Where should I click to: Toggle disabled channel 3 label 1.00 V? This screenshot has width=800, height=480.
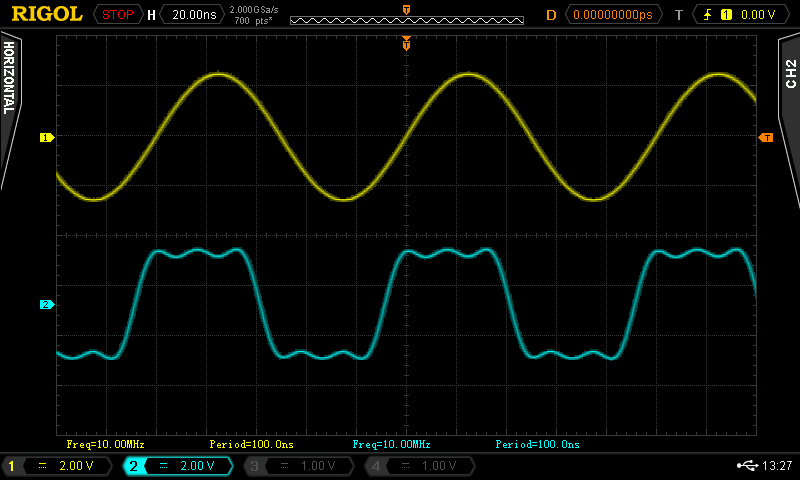point(298,466)
